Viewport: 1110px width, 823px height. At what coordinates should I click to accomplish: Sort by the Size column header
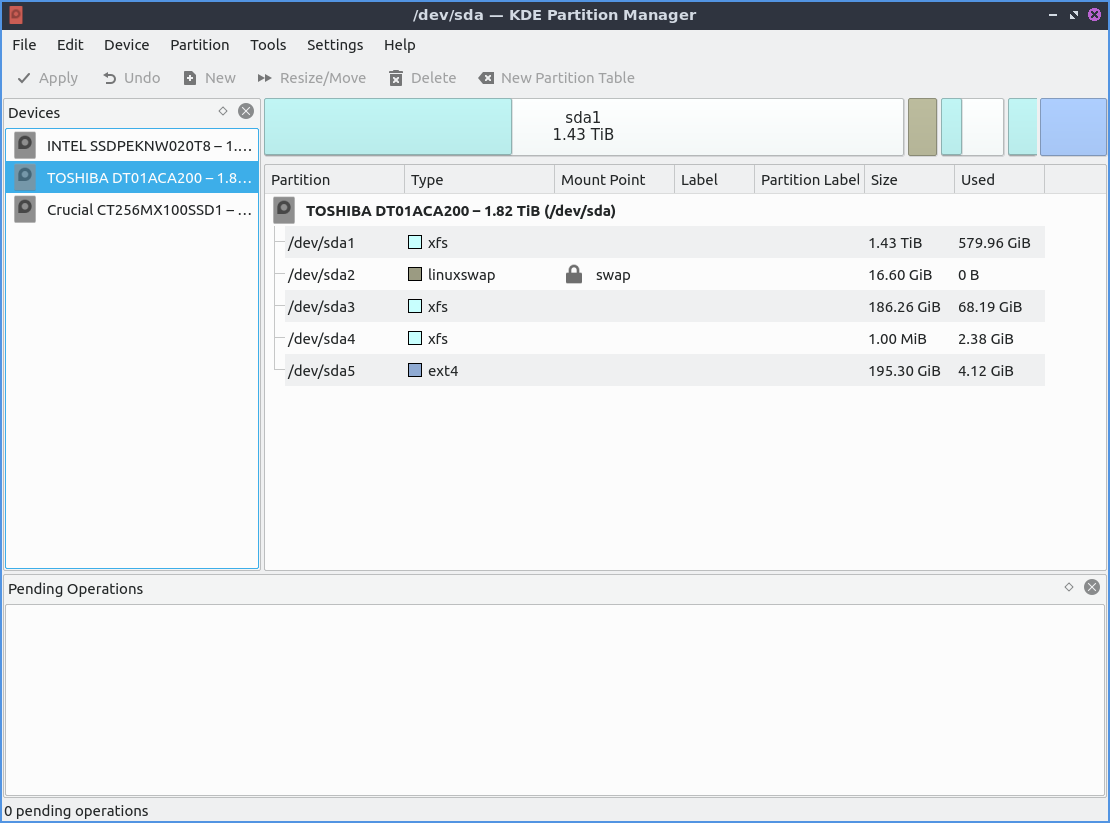click(x=908, y=180)
